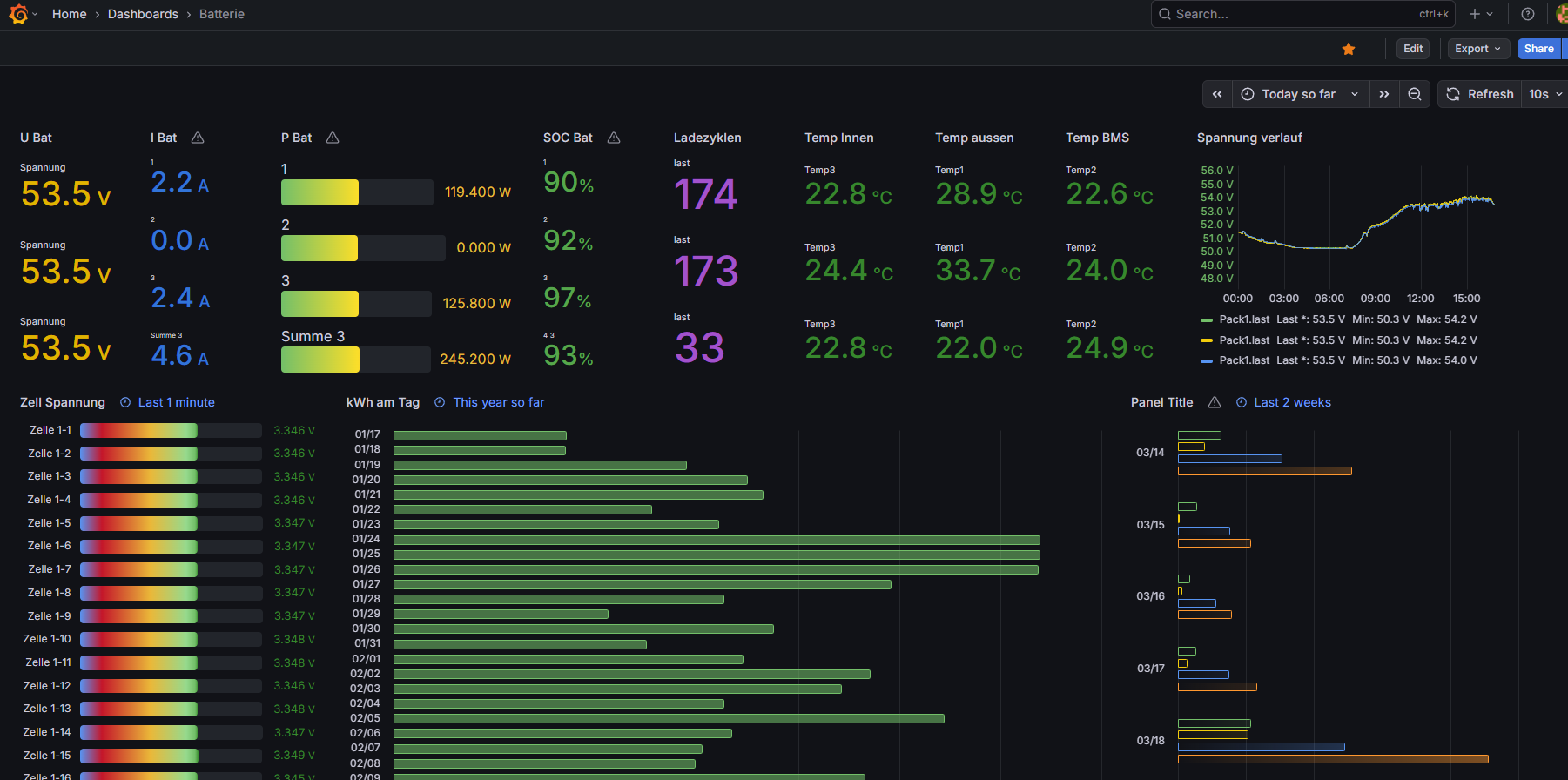Unstar the dashboard via star icon
The height and width of the screenshot is (780, 1568).
pos(1349,49)
